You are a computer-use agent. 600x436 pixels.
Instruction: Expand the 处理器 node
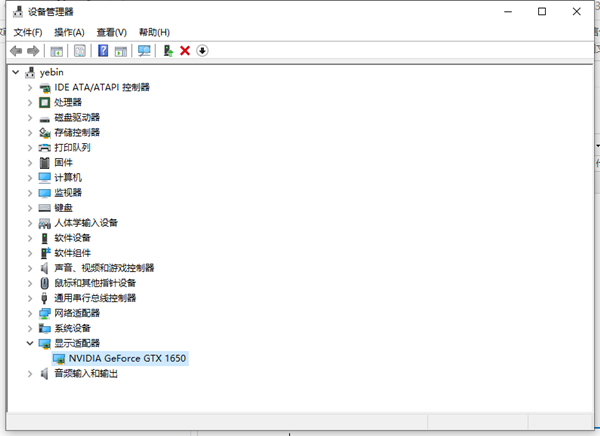pyautogui.click(x=30, y=102)
